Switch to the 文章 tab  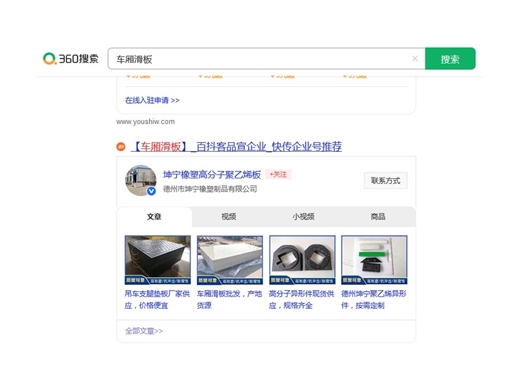click(x=154, y=217)
